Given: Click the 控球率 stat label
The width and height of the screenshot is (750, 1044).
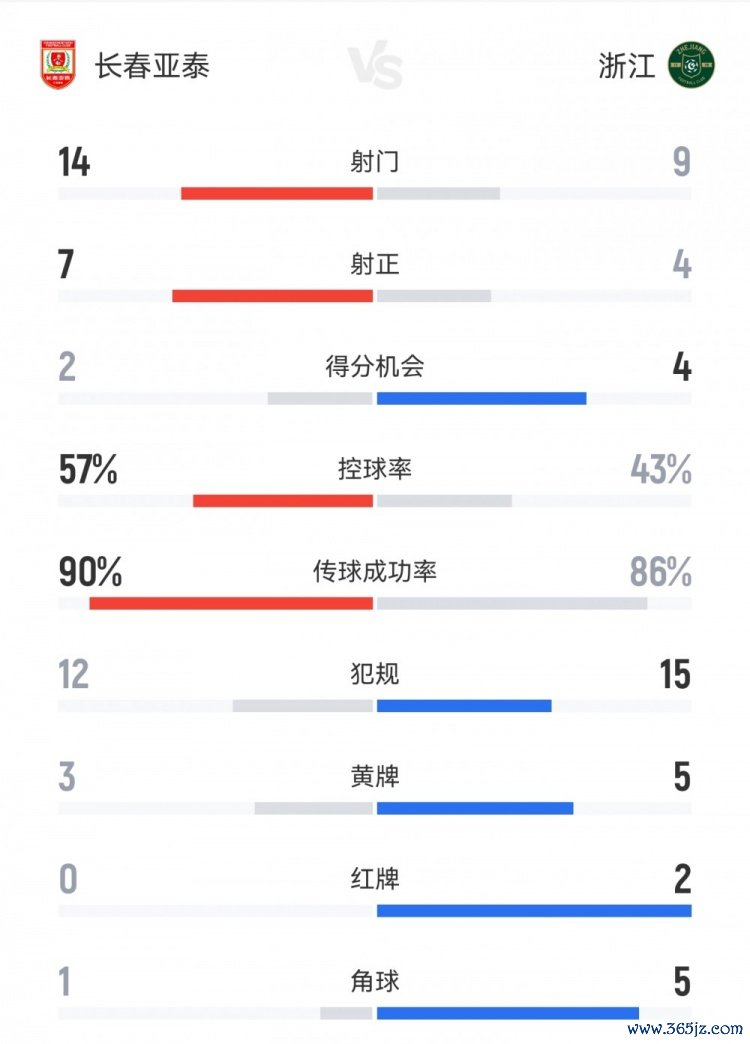Looking at the screenshot, I should [375, 469].
